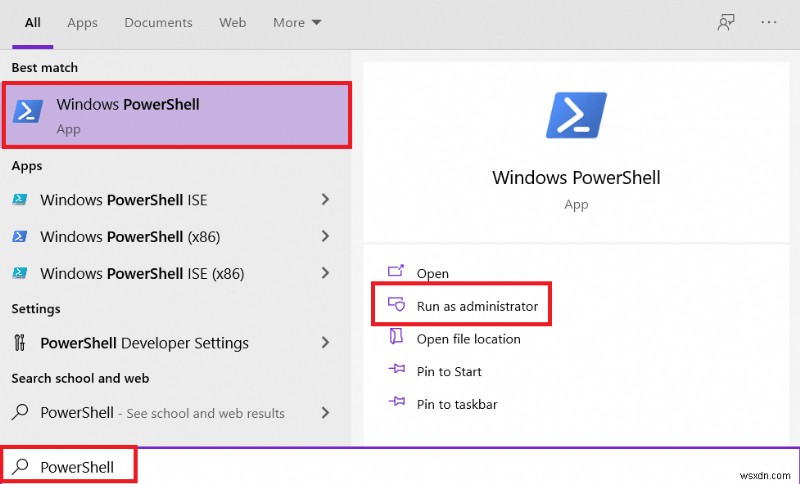Switch to the Documents tab
Image resolution: width=800 pixels, height=484 pixels.
point(158,22)
